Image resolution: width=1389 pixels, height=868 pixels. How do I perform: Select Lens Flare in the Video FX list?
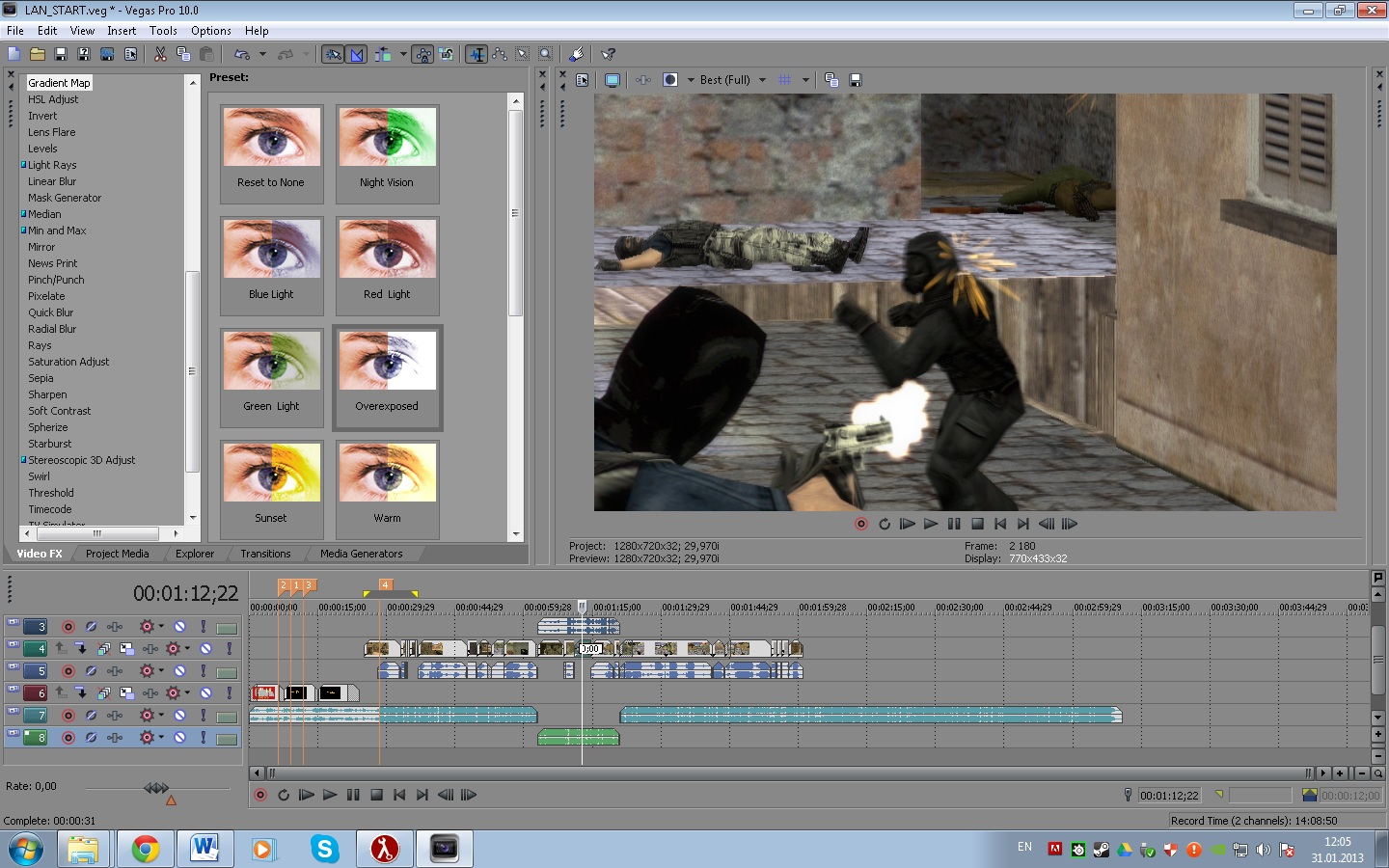[51, 132]
